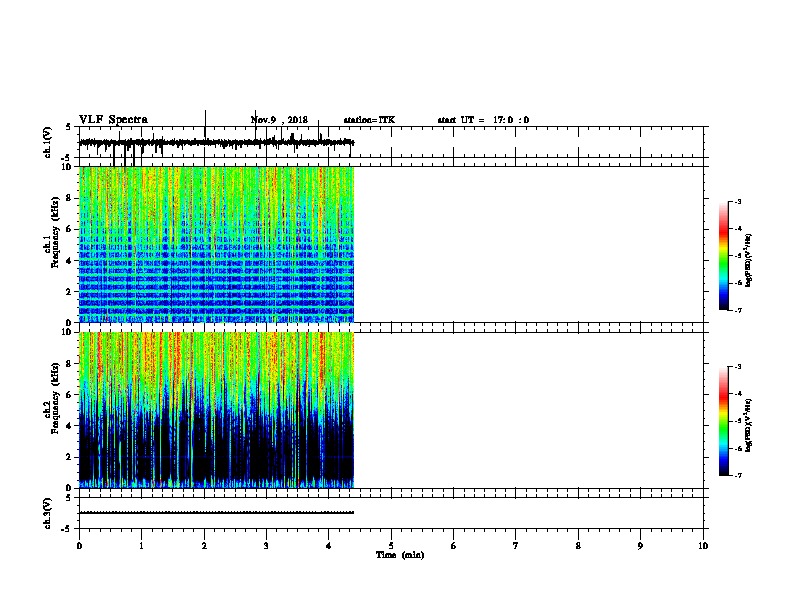Click the "9" tick on the Time axis
The height and width of the screenshot is (612, 792).
point(640,546)
